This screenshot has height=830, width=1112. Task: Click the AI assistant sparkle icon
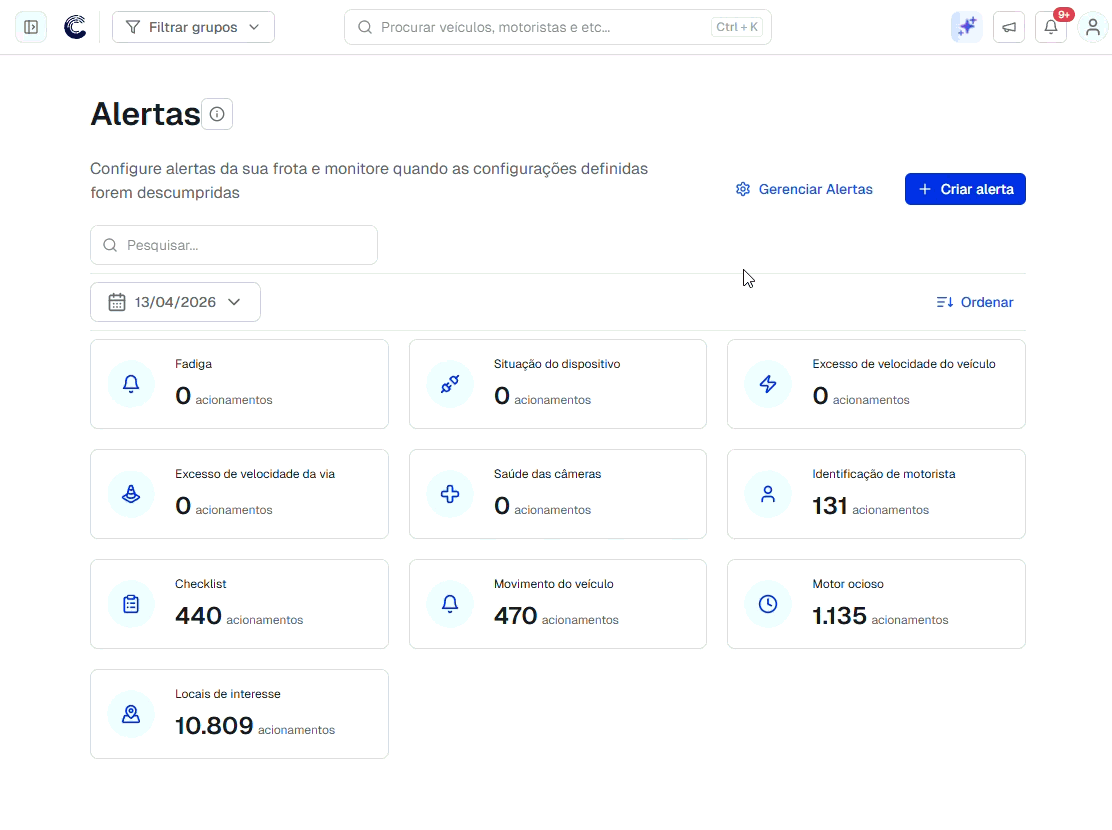966,27
